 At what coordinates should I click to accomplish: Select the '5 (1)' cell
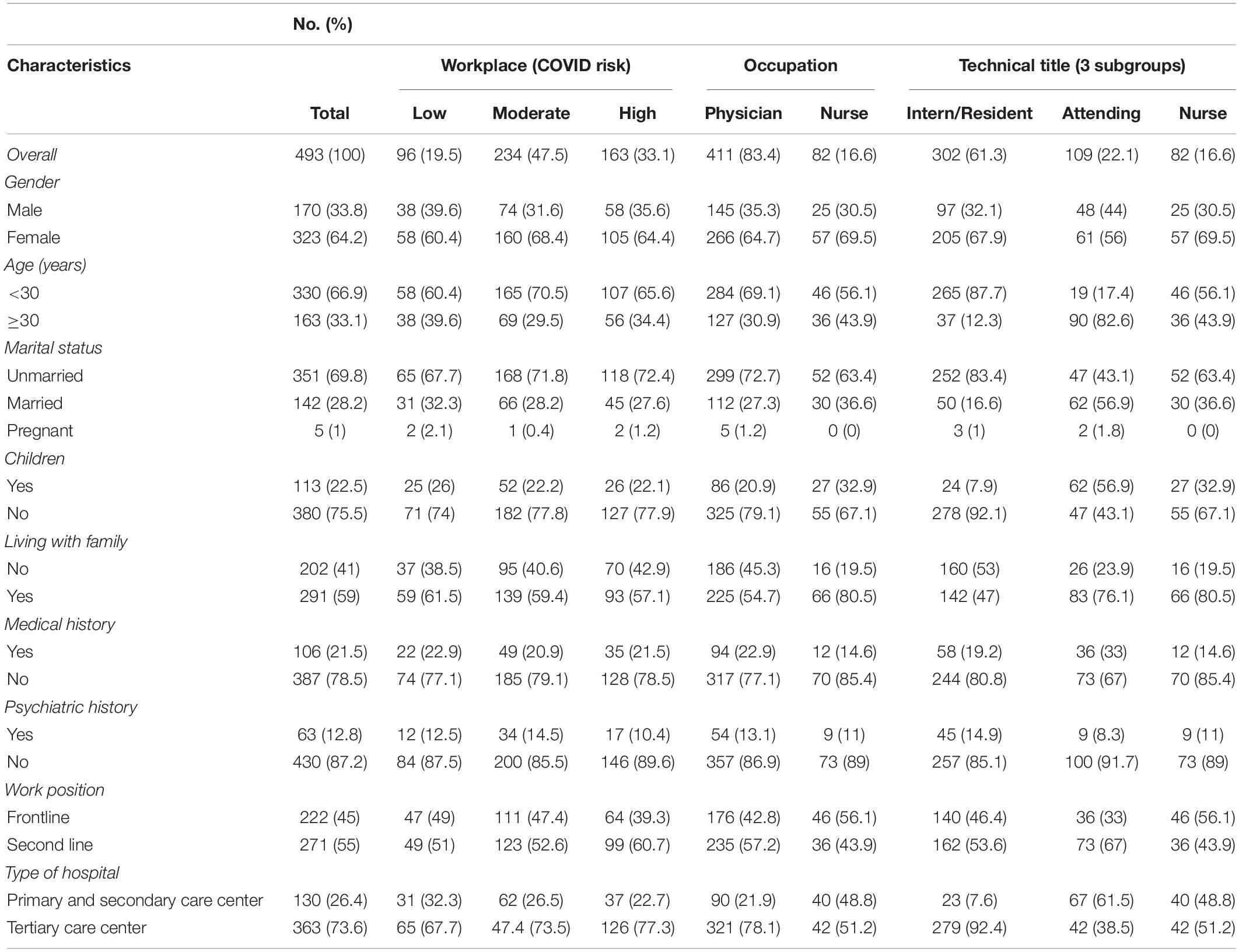point(330,431)
